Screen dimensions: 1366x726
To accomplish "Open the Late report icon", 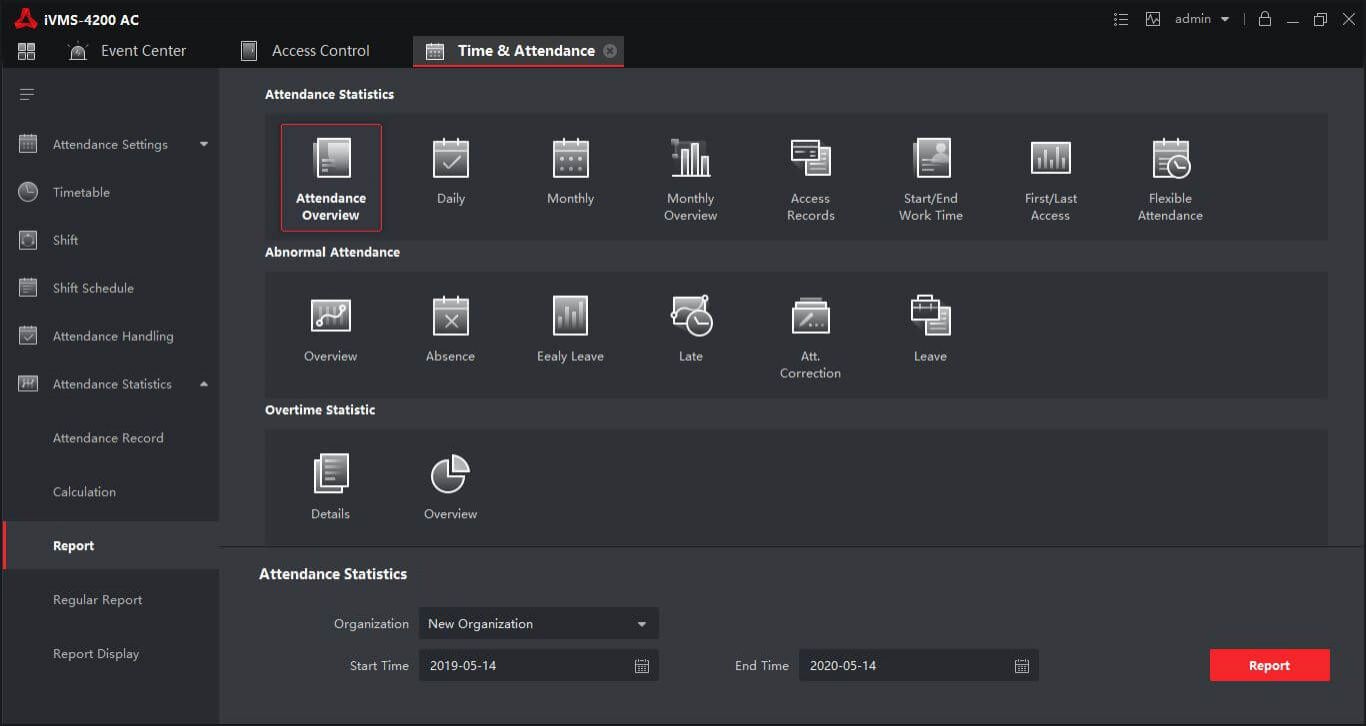I will (691, 316).
